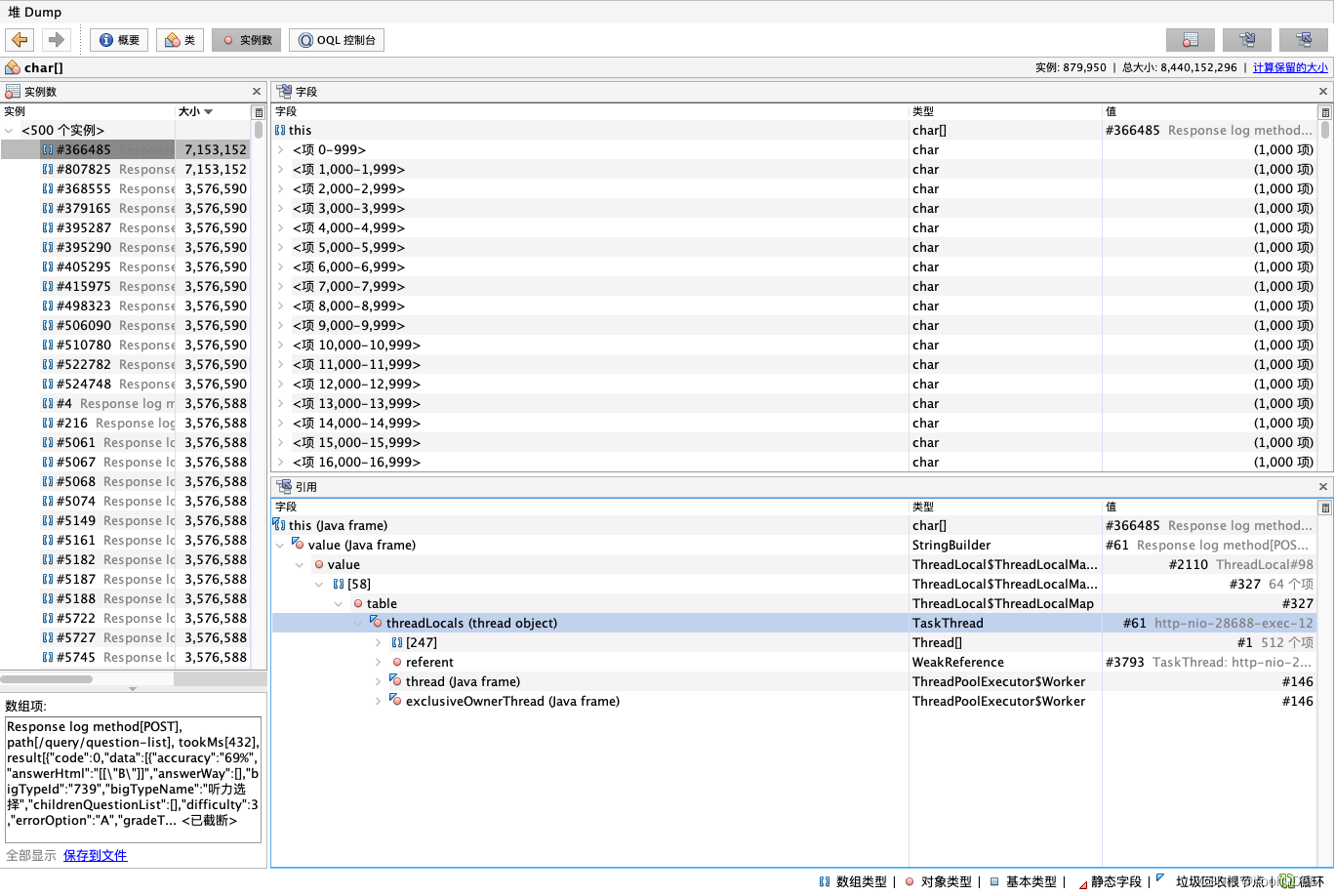This screenshot has width=1335, height=896.
Task: Click 字段 column header in fields table
Action: click(x=590, y=111)
